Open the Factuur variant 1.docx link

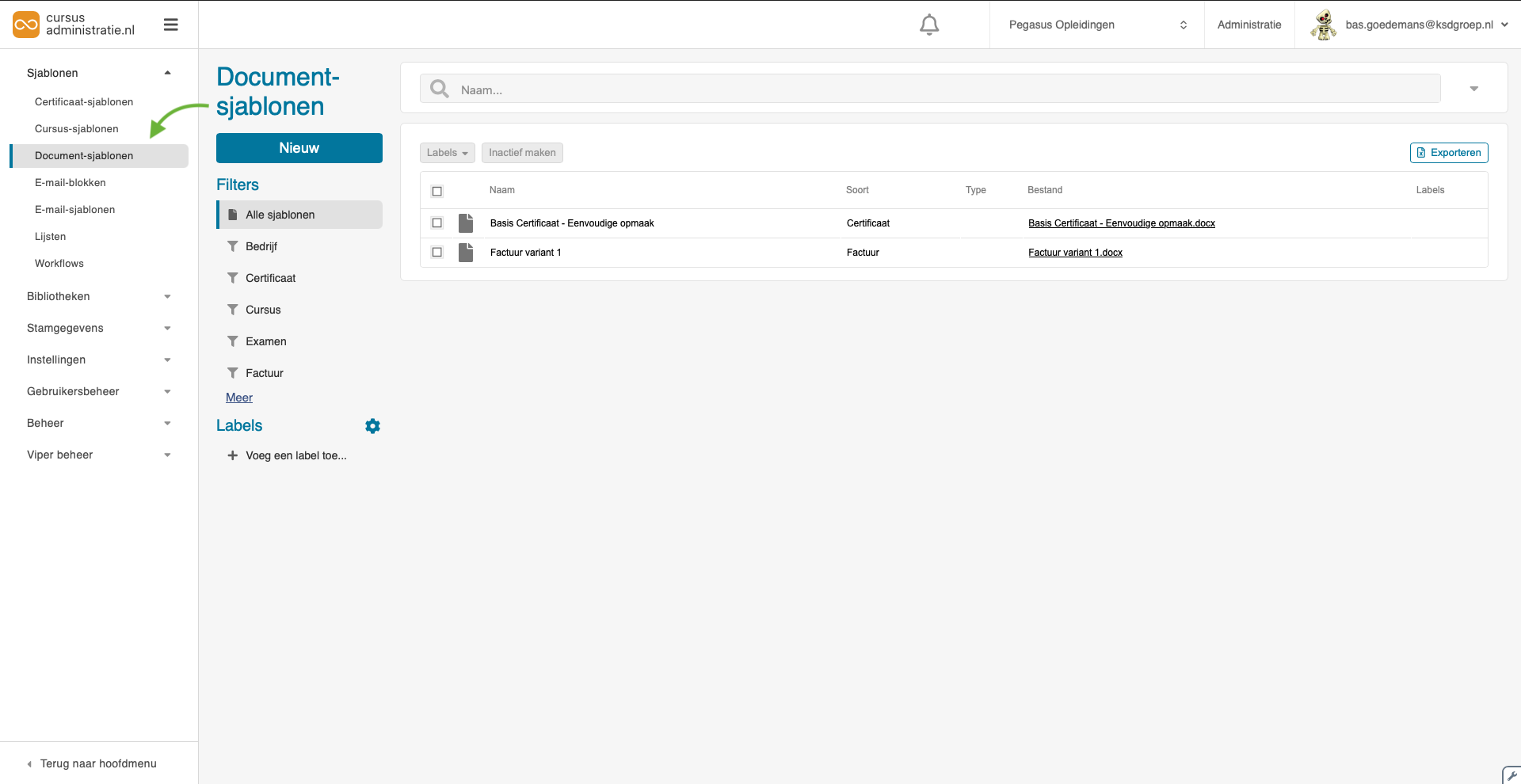(x=1075, y=253)
